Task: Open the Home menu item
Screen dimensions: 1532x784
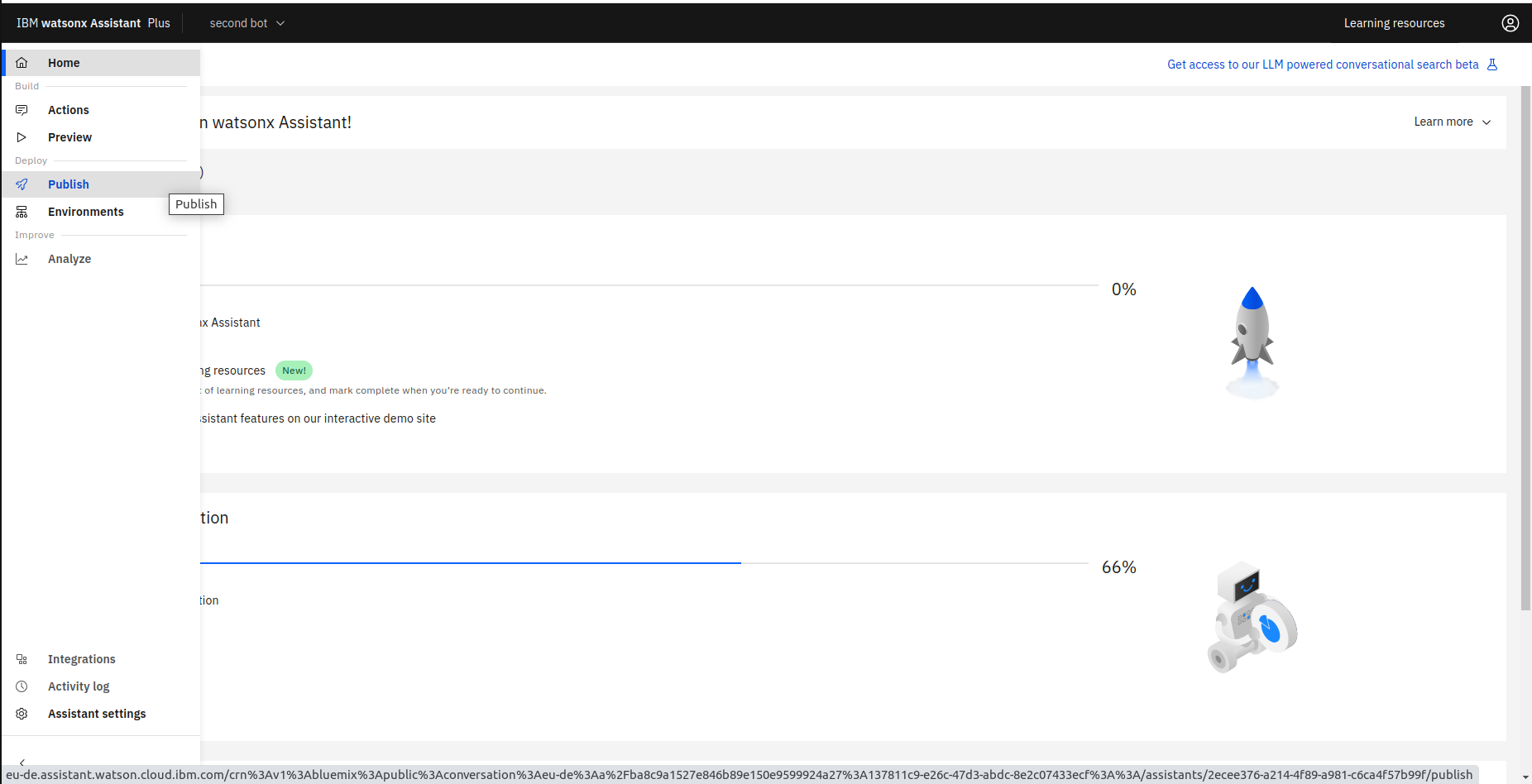Action: pos(101,63)
